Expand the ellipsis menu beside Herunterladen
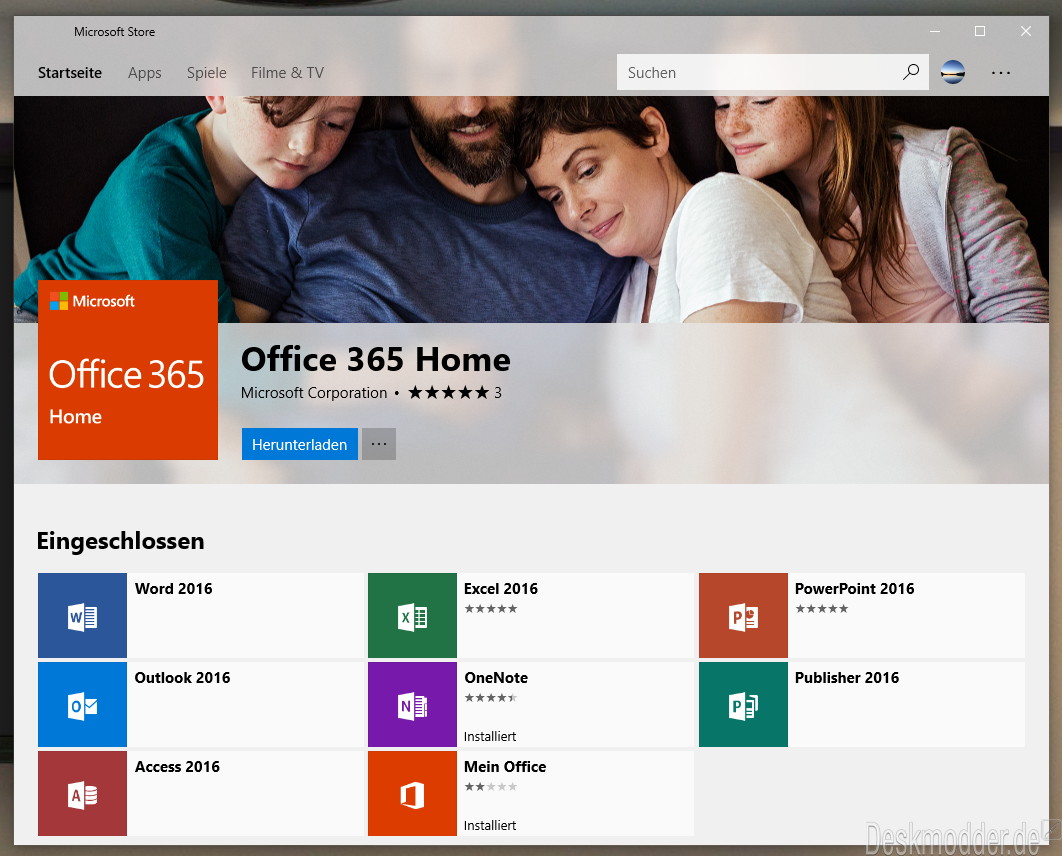 379,444
